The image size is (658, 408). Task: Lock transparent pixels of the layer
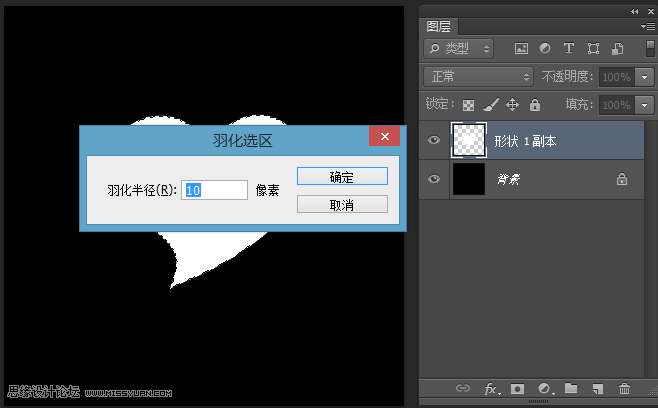(x=468, y=105)
